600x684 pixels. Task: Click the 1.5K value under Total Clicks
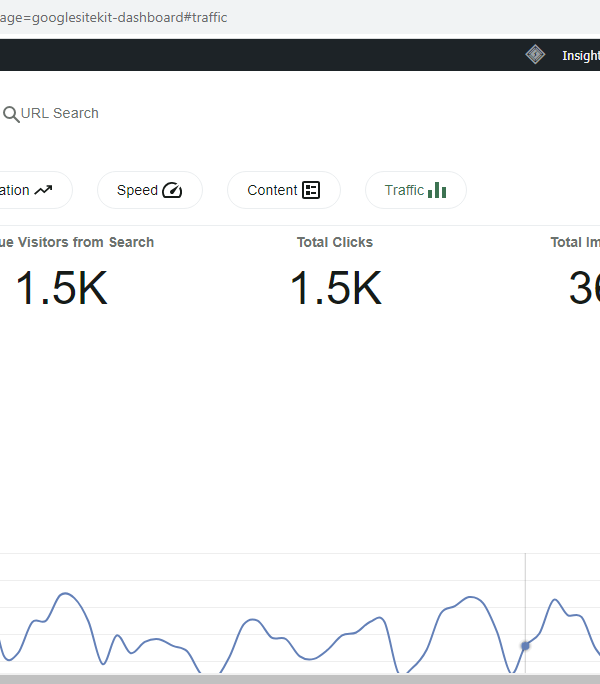pos(336,288)
